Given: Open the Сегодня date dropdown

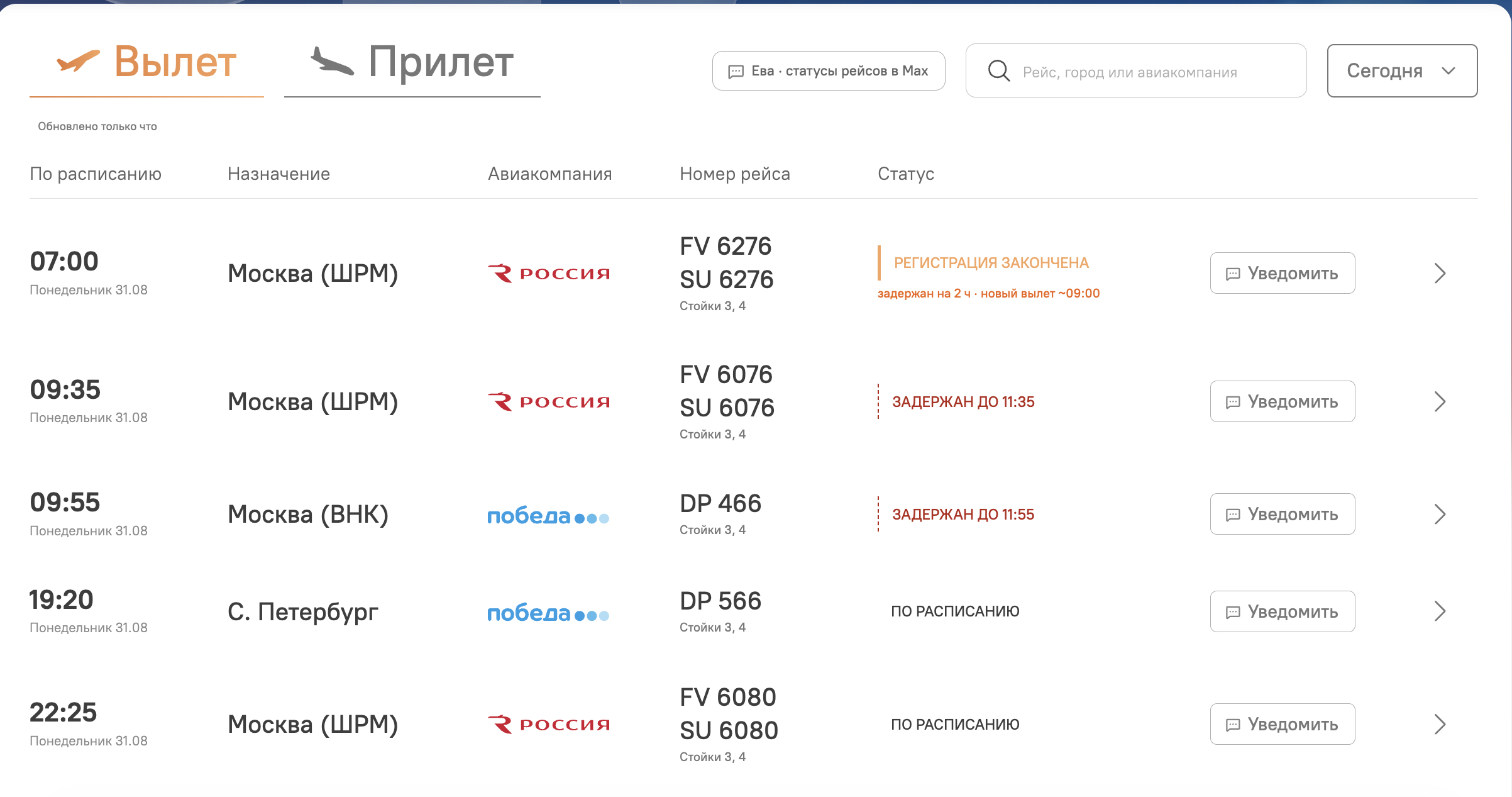Looking at the screenshot, I should click(1402, 70).
